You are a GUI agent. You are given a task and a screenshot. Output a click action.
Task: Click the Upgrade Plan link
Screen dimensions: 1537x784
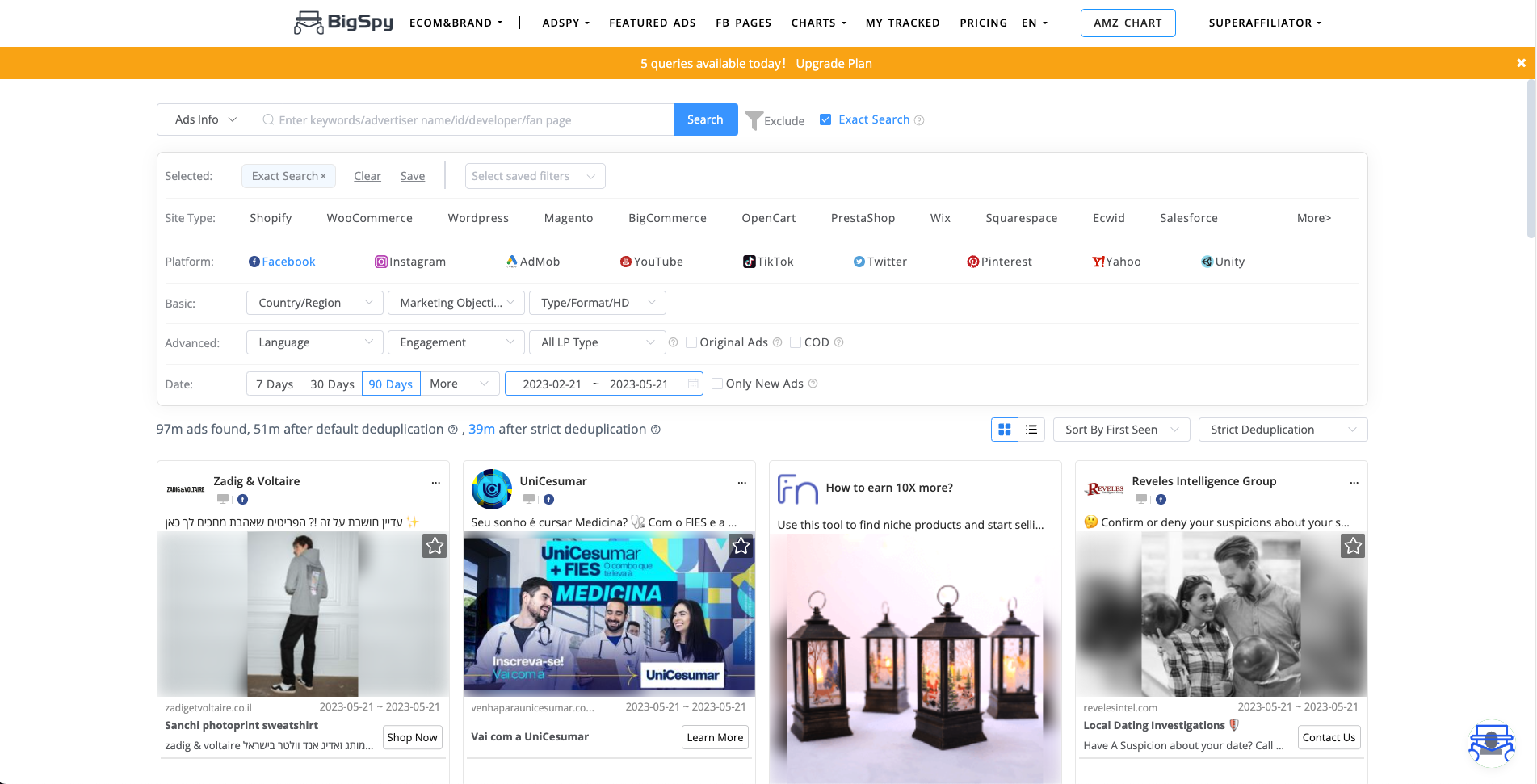coord(834,63)
